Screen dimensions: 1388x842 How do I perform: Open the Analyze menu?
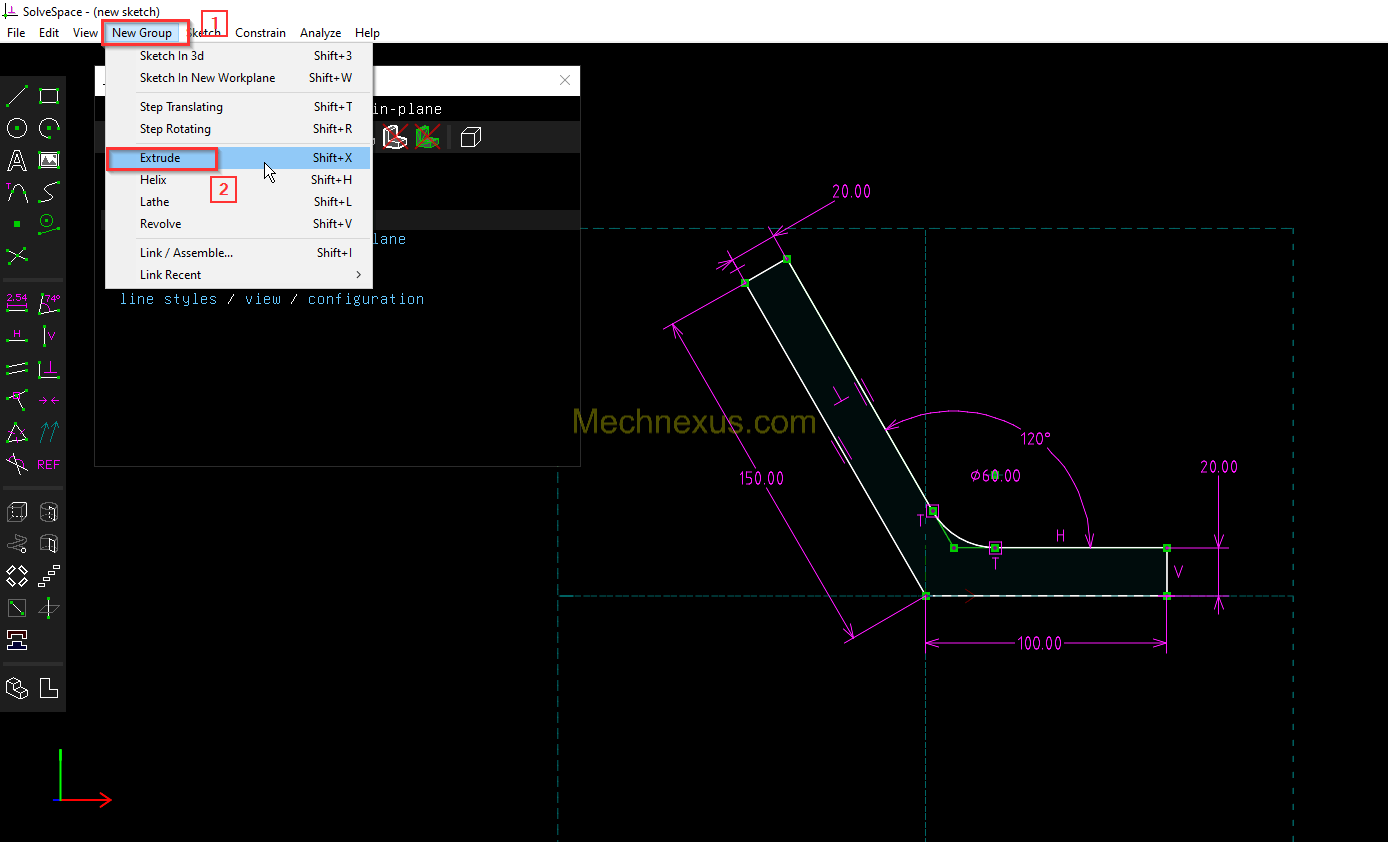click(320, 33)
